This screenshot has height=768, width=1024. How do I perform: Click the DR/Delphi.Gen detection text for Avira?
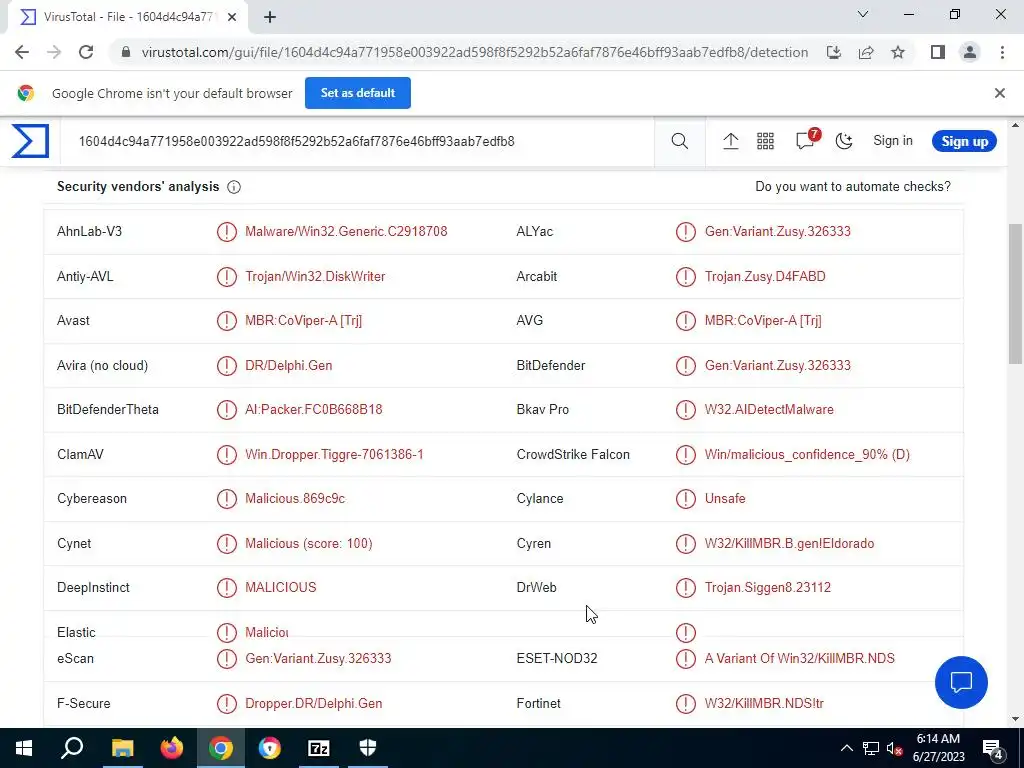coord(289,366)
